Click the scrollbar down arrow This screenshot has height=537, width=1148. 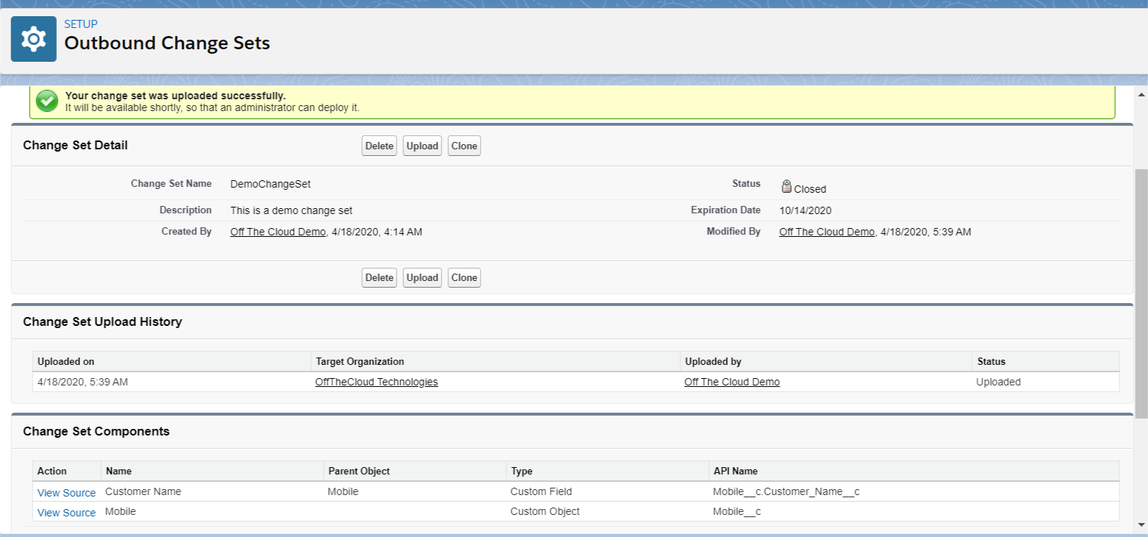tap(1141, 525)
